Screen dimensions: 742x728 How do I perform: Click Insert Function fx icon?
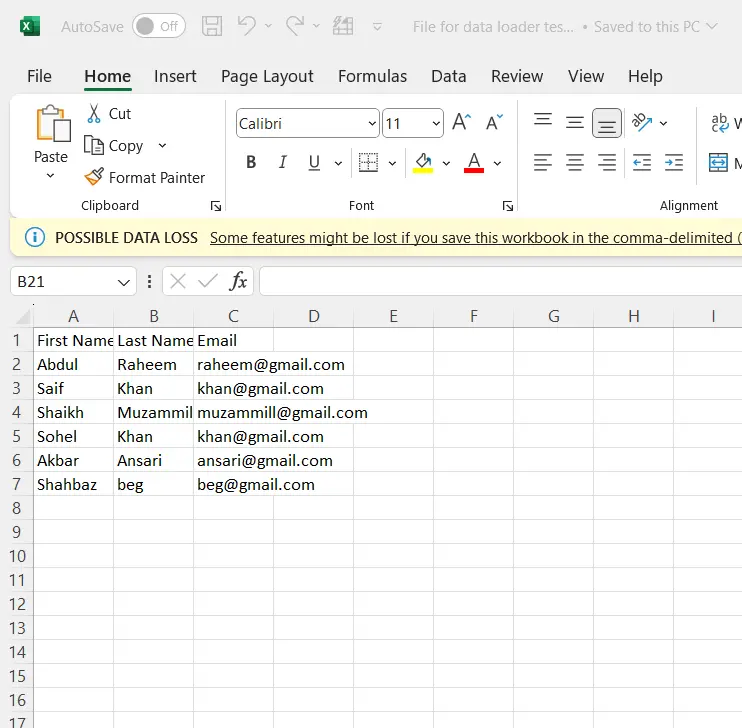tap(238, 282)
